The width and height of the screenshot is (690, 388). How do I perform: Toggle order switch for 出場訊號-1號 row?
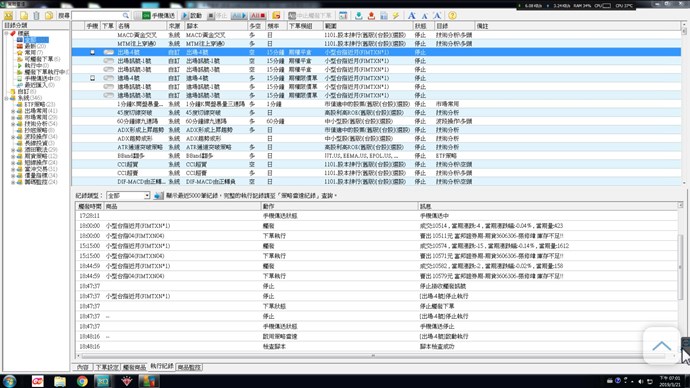(108, 61)
